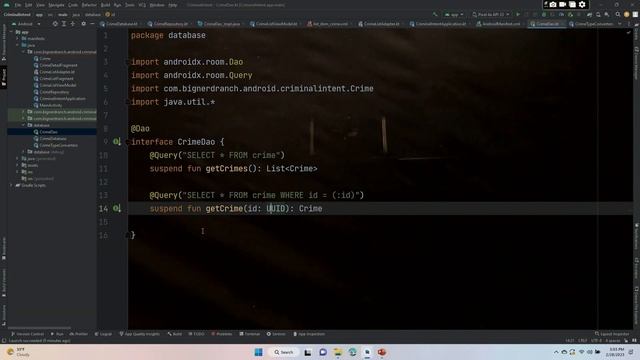
Task: Switch to the CrimeDatabase.kt editor tab
Action: click(x=121, y=24)
